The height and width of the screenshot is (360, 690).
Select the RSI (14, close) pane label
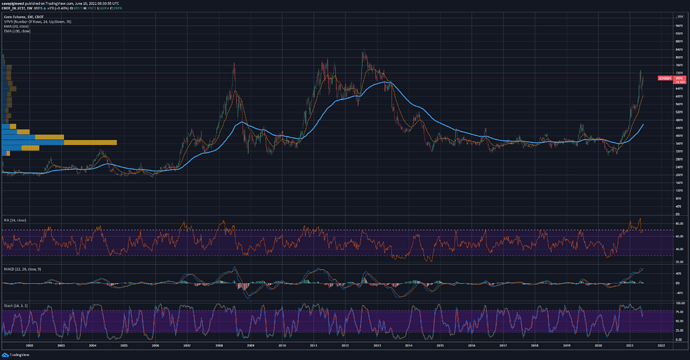click(15, 220)
